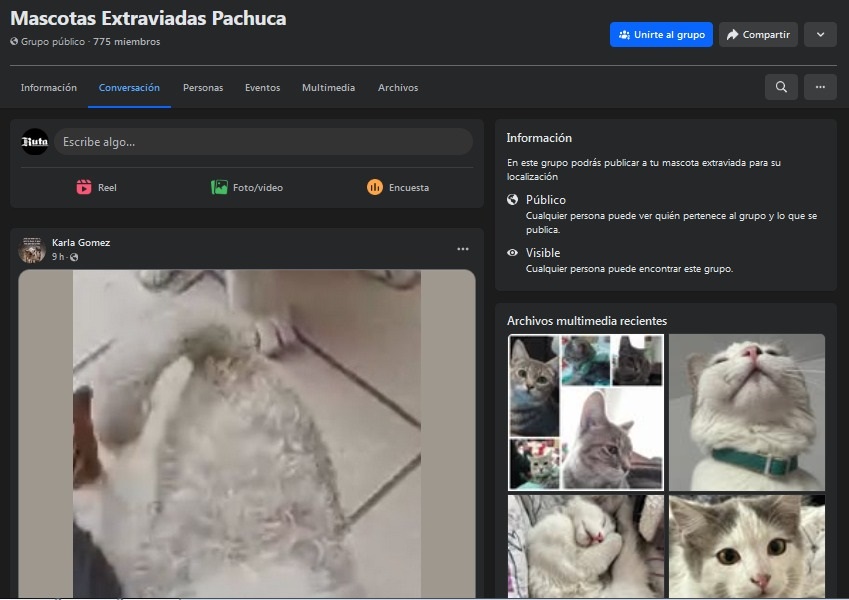View the Archivos tab
This screenshot has height=600, width=849.
coord(398,88)
